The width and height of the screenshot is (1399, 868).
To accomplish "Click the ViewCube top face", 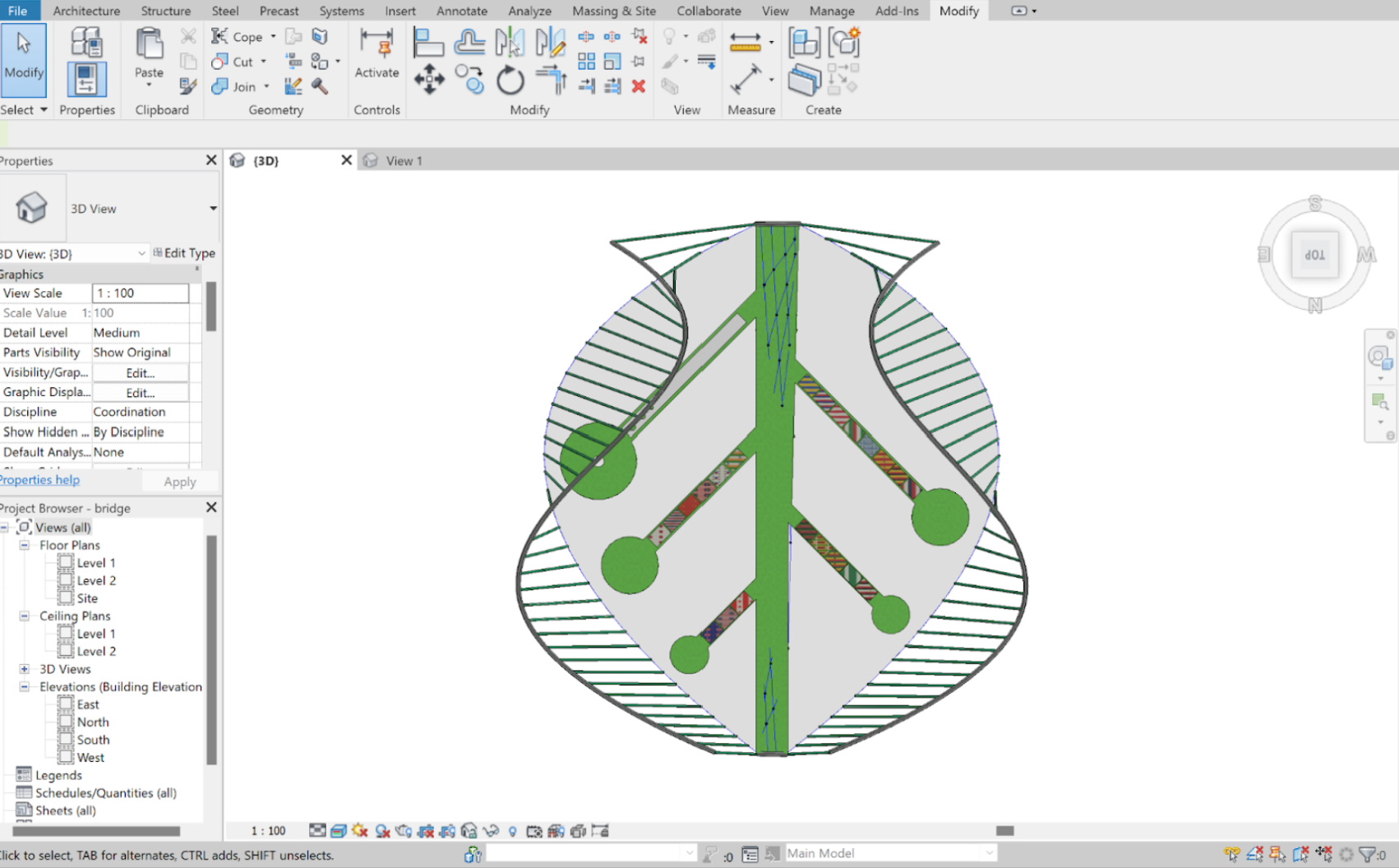I will 1314,255.
